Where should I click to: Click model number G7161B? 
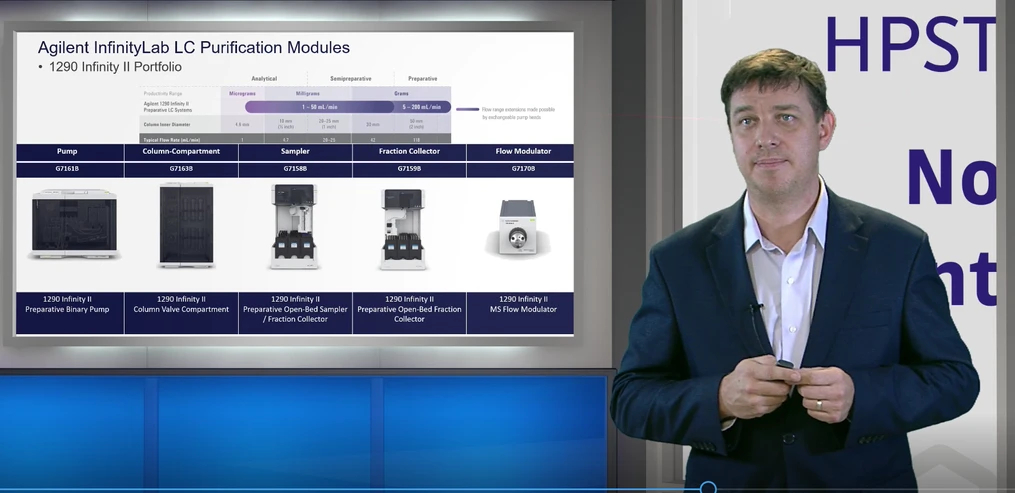click(68, 170)
